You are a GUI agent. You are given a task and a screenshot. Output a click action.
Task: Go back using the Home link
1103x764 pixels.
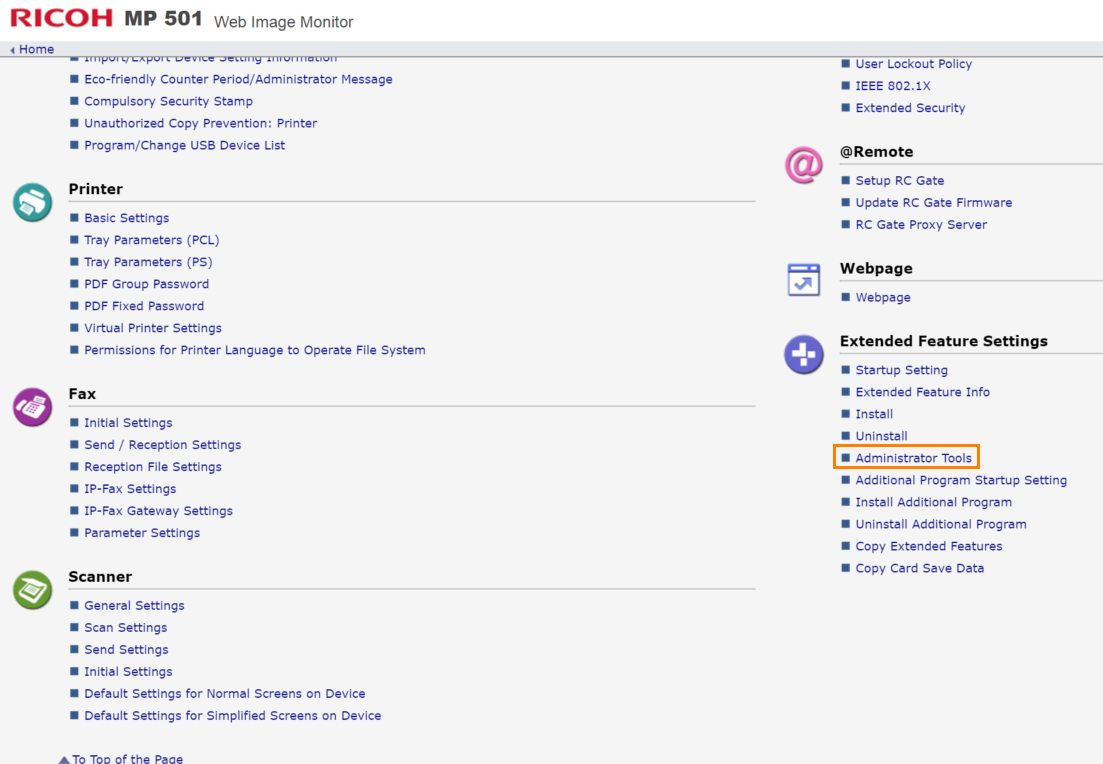pos(36,49)
